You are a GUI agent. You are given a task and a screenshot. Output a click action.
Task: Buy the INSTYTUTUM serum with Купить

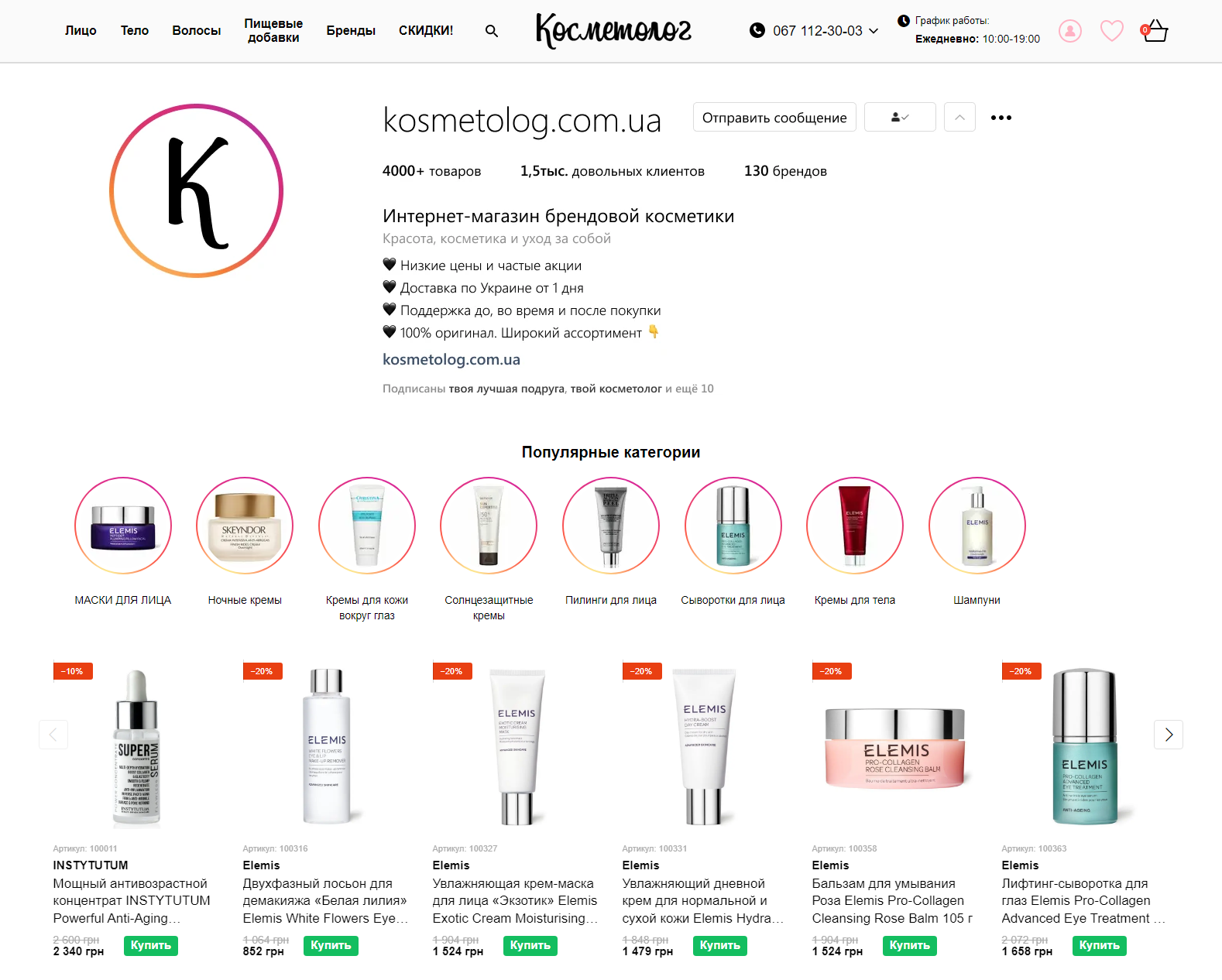pos(151,946)
